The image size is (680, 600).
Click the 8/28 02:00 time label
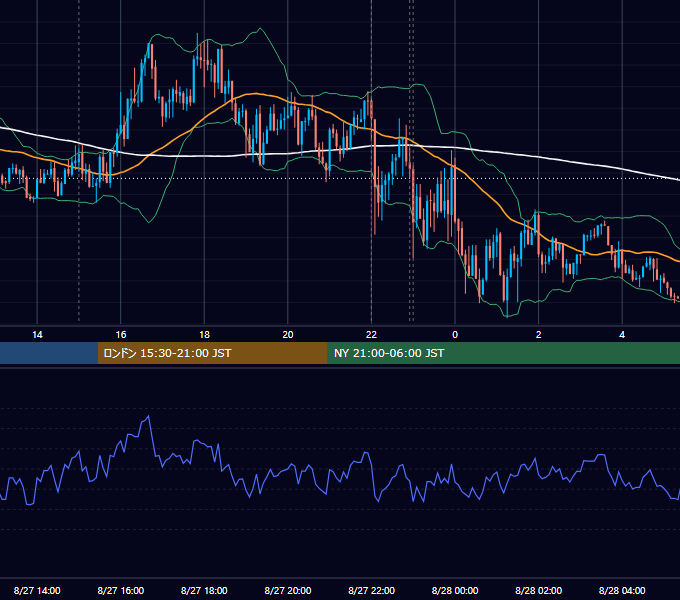point(539,590)
